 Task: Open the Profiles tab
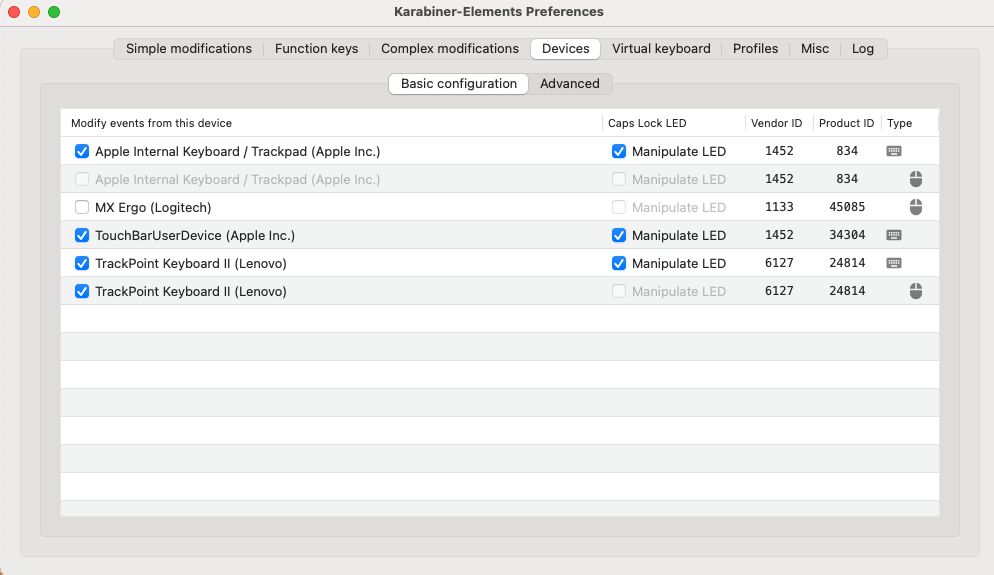[755, 49]
